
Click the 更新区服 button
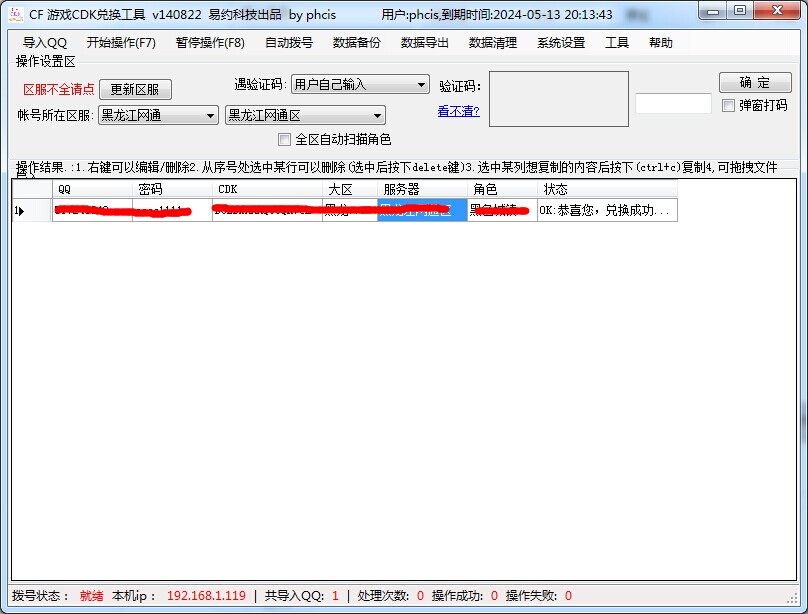[135, 89]
